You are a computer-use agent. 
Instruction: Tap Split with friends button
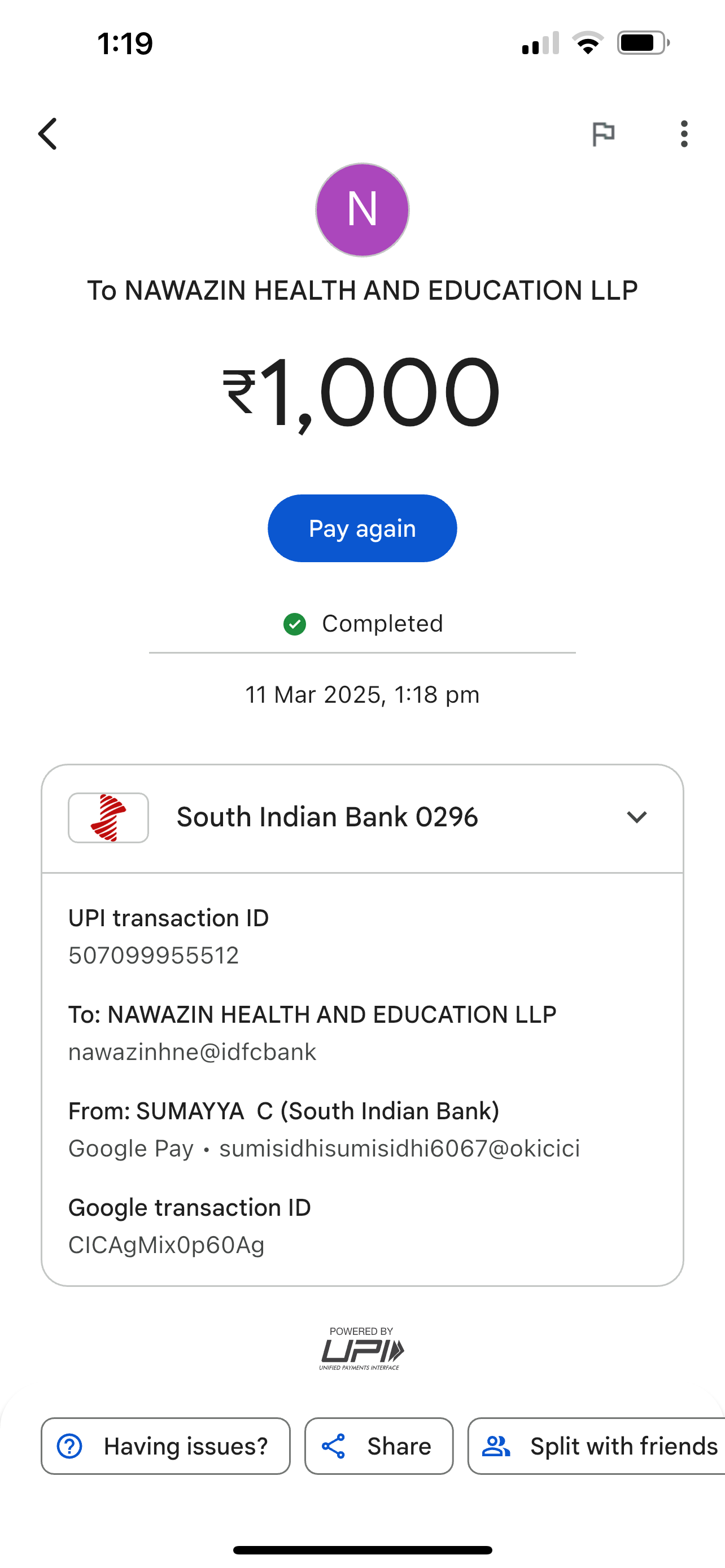(x=600, y=1446)
